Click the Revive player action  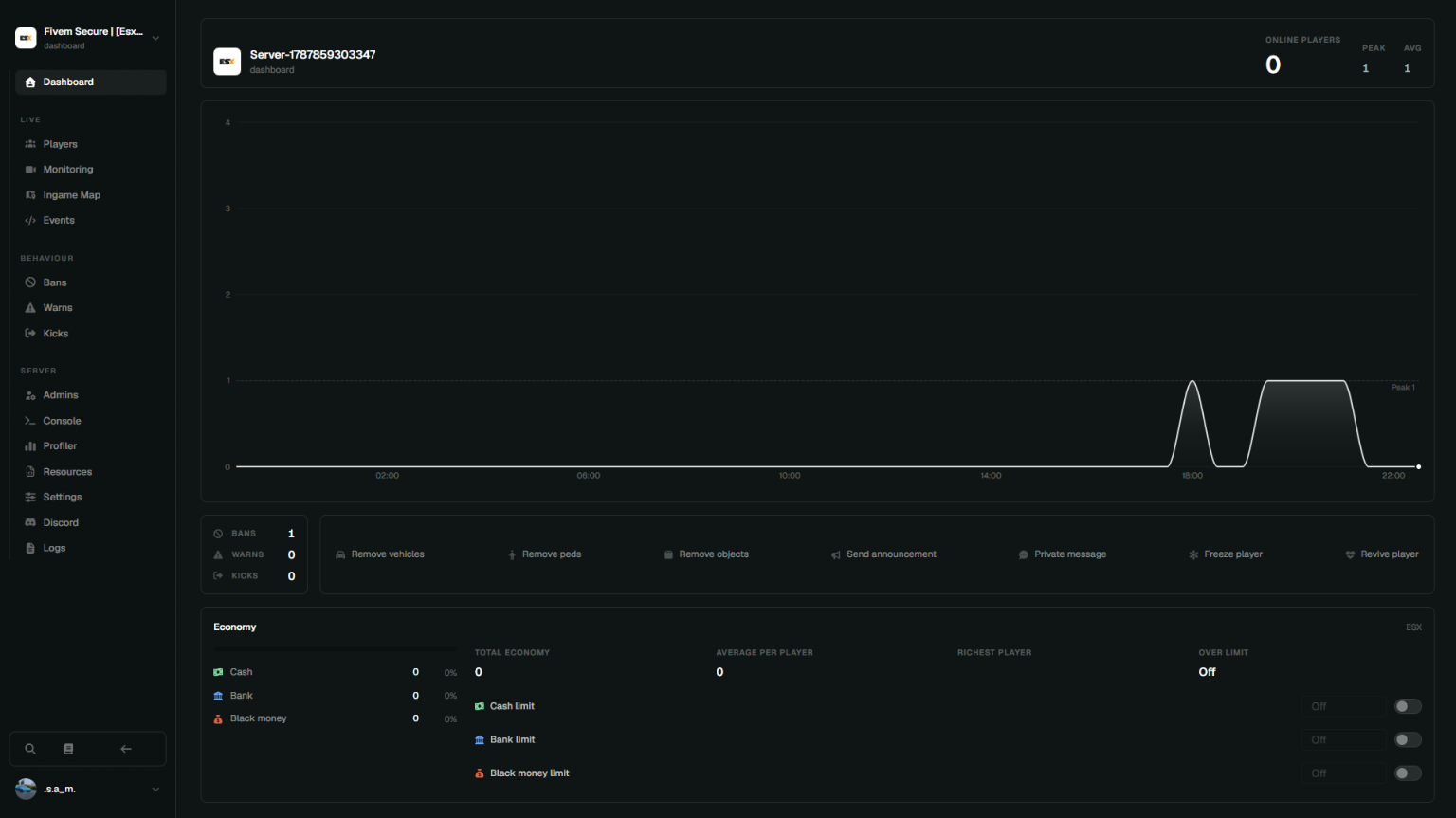click(1382, 554)
